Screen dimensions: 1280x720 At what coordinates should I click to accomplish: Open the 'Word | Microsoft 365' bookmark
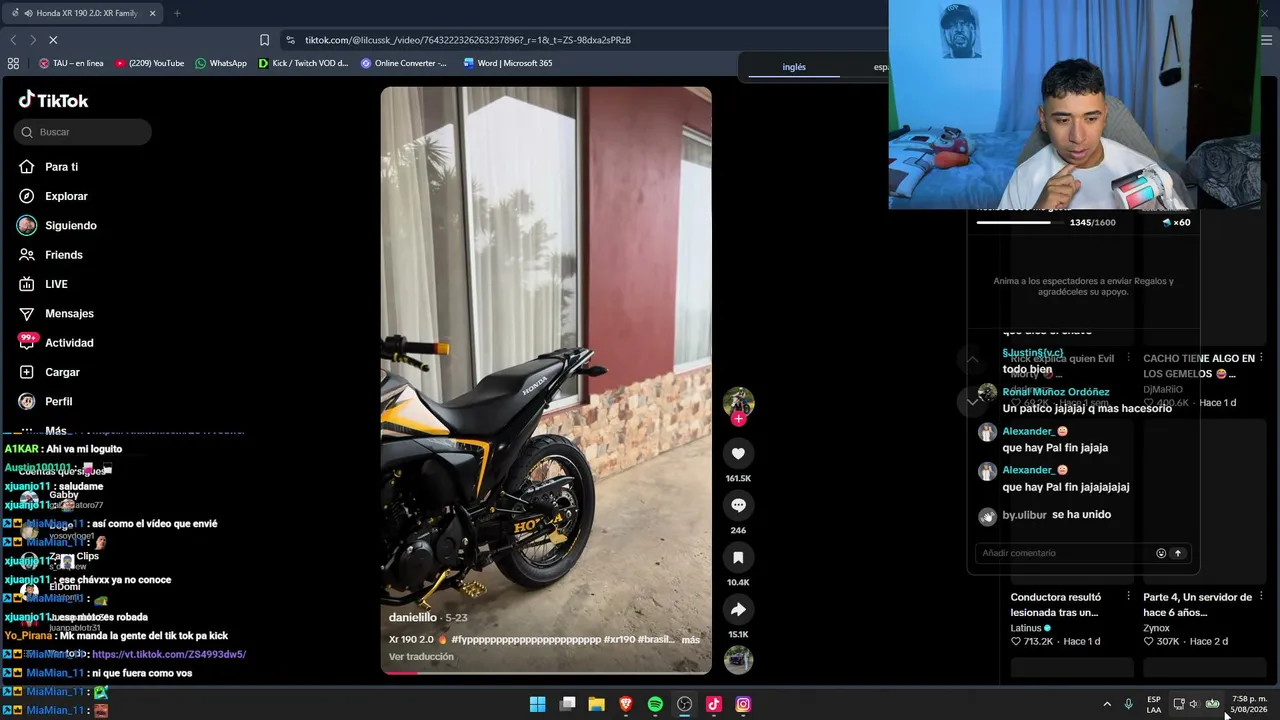(x=508, y=63)
